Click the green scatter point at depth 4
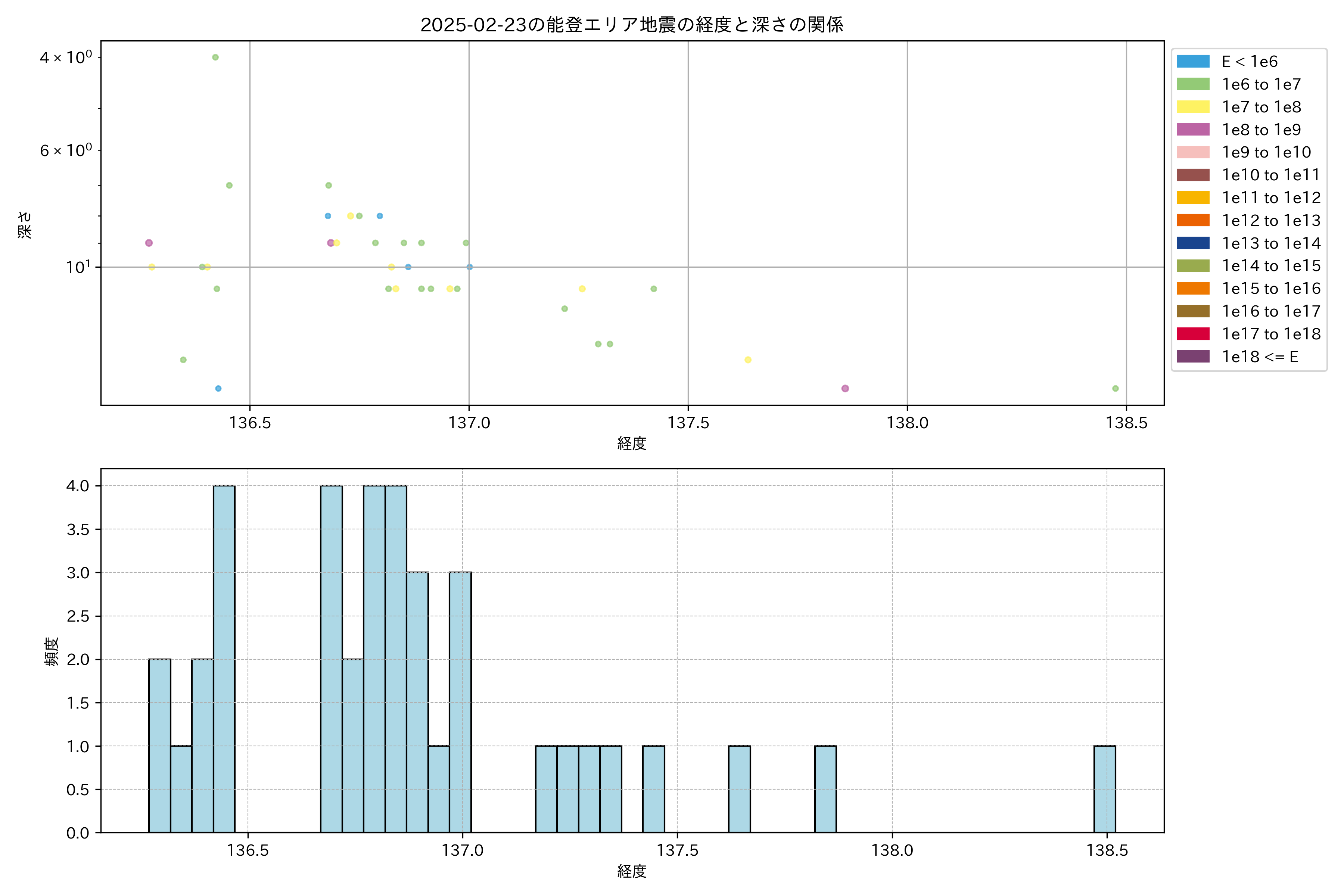1344x896 pixels. point(215,57)
